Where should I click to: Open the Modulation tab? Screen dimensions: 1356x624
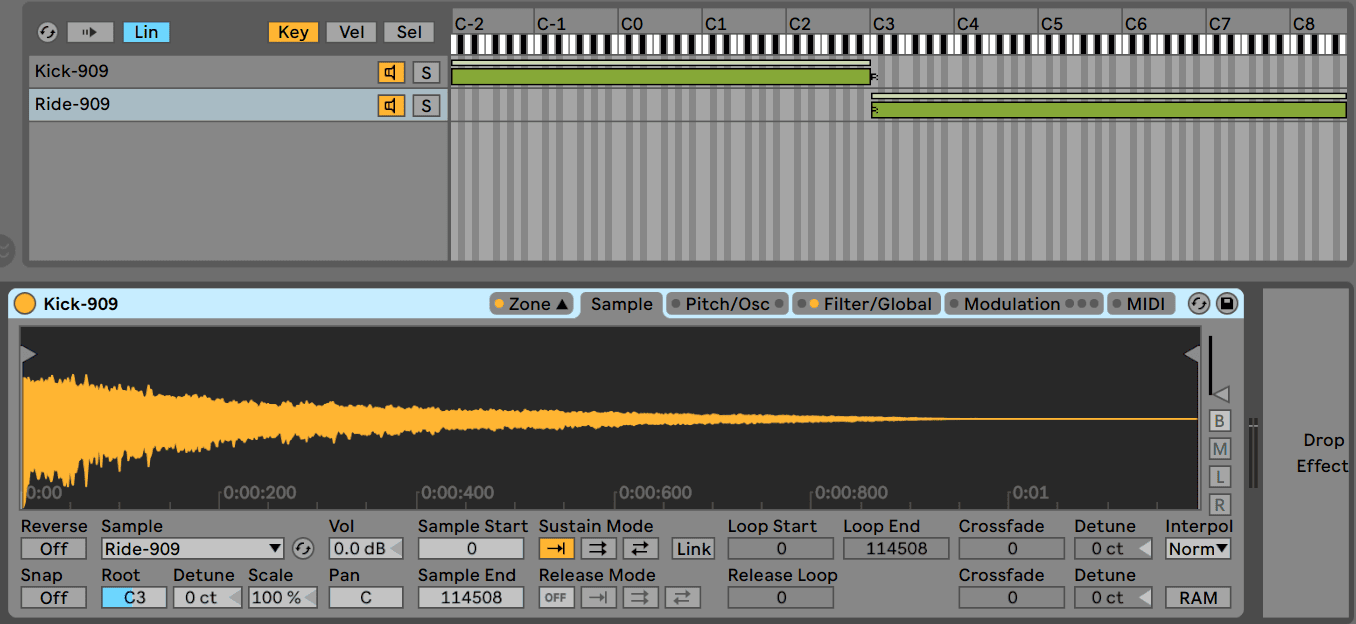(x=1013, y=303)
